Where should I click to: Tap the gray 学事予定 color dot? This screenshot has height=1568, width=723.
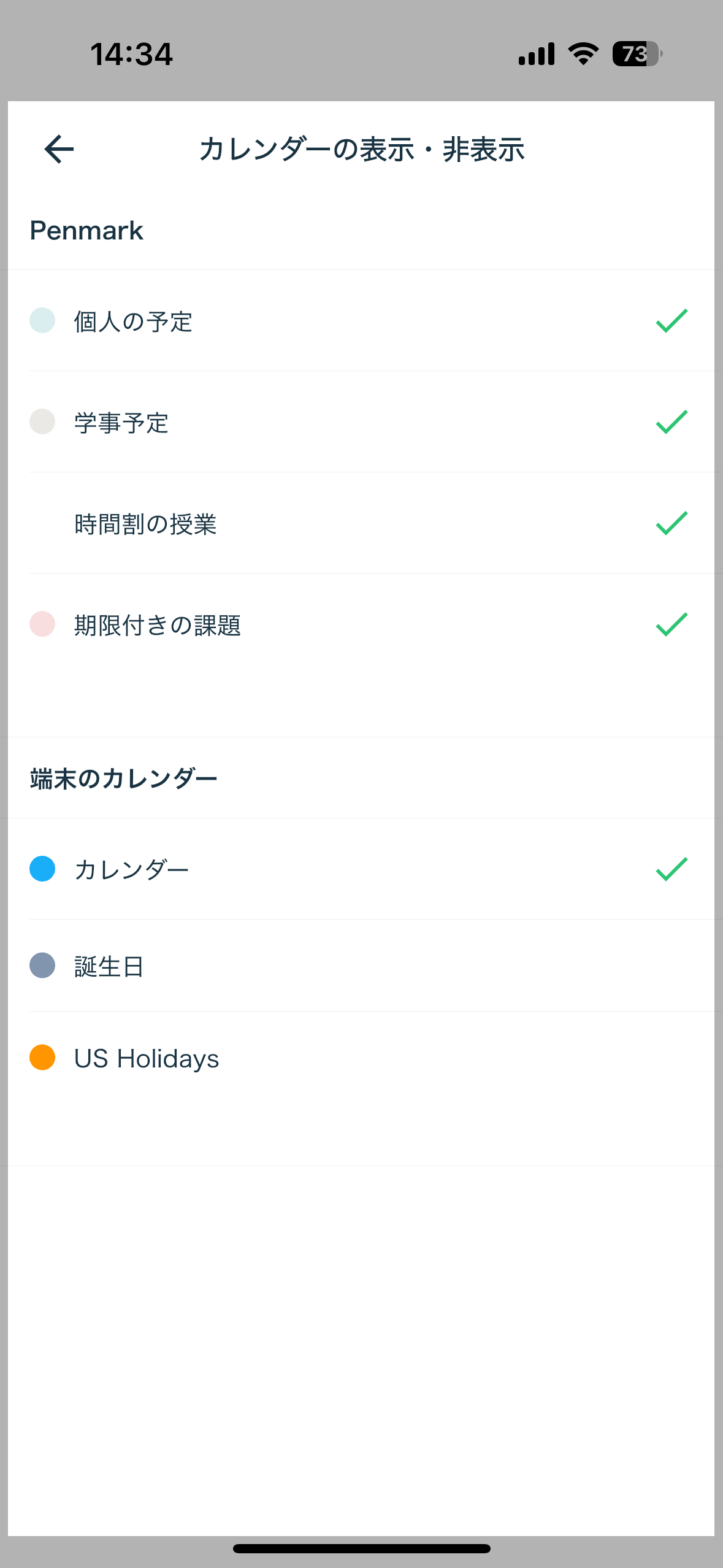coord(42,422)
